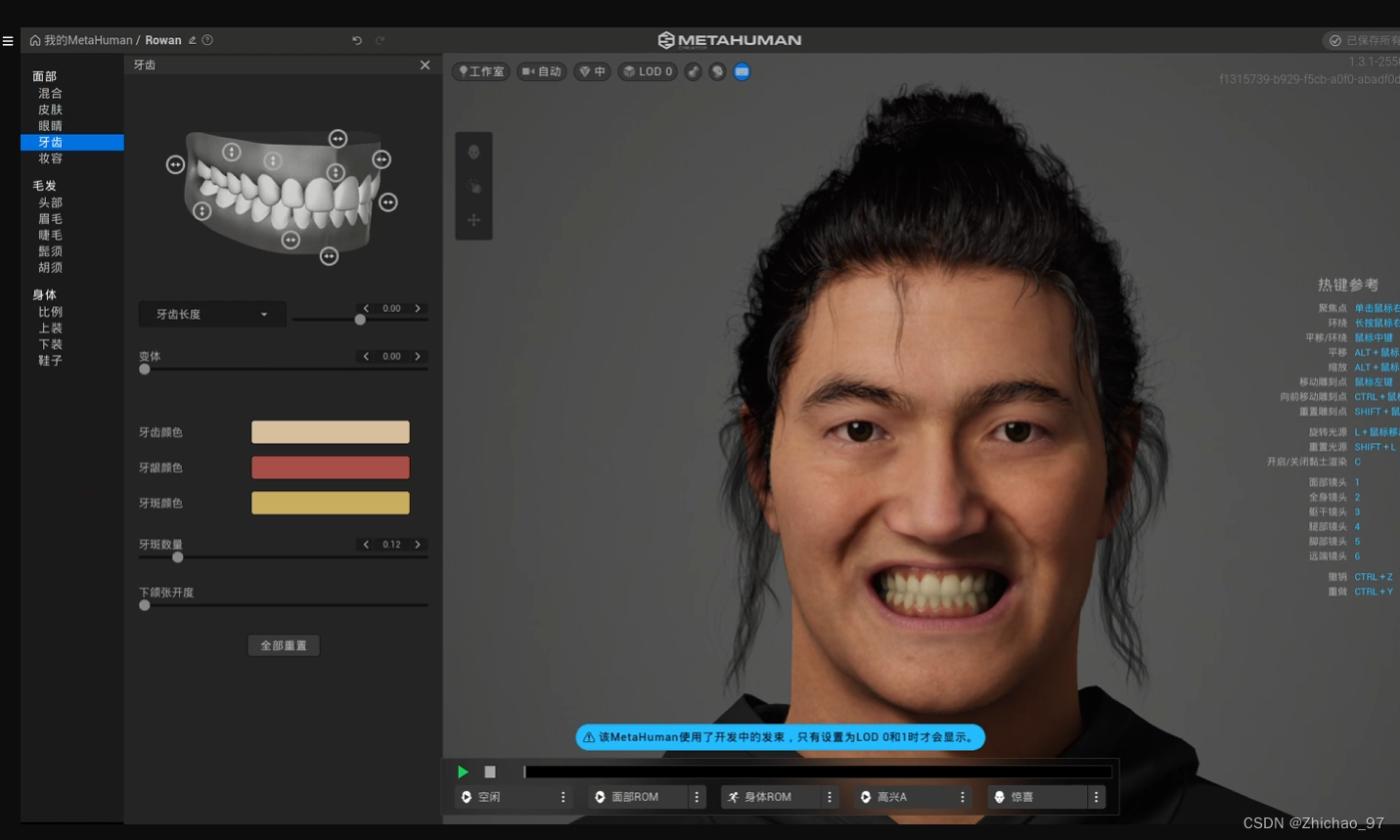This screenshot has height=840, width=1400.
Task: Toggle the skeleton bone display icon
Action: 694,71
